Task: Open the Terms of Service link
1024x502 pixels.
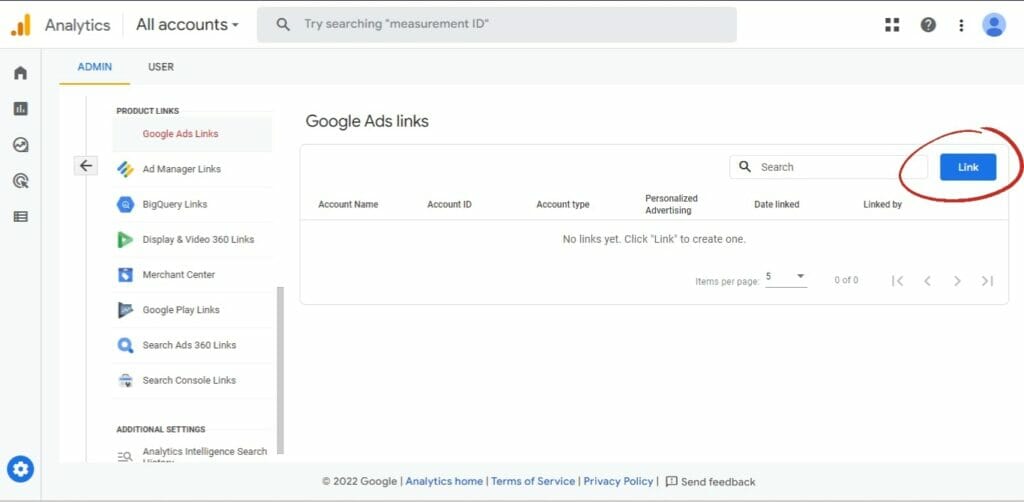Action: (x=533, y=482)
